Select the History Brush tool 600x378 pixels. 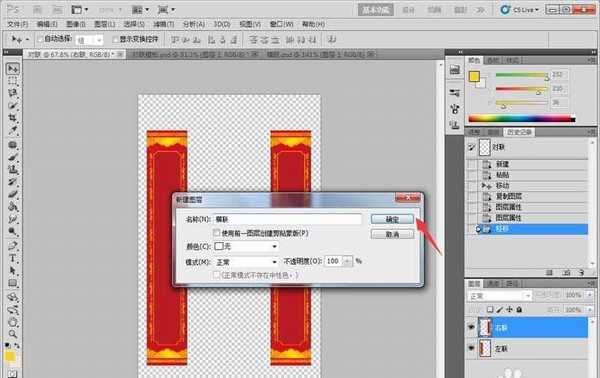coord(13,182)
